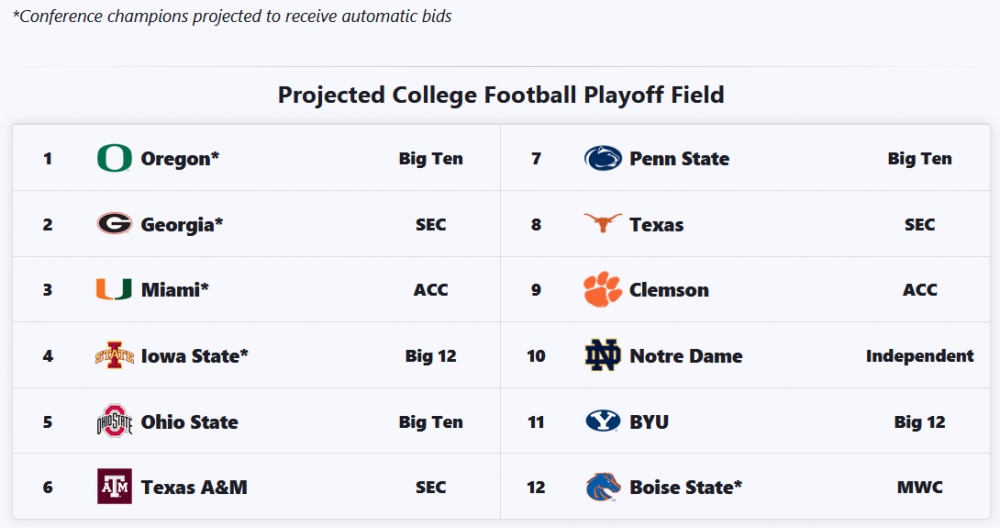The height and width of the screenshot is (528, 1000).
Task: Click the Independent conference label
Action: point(919,356)
